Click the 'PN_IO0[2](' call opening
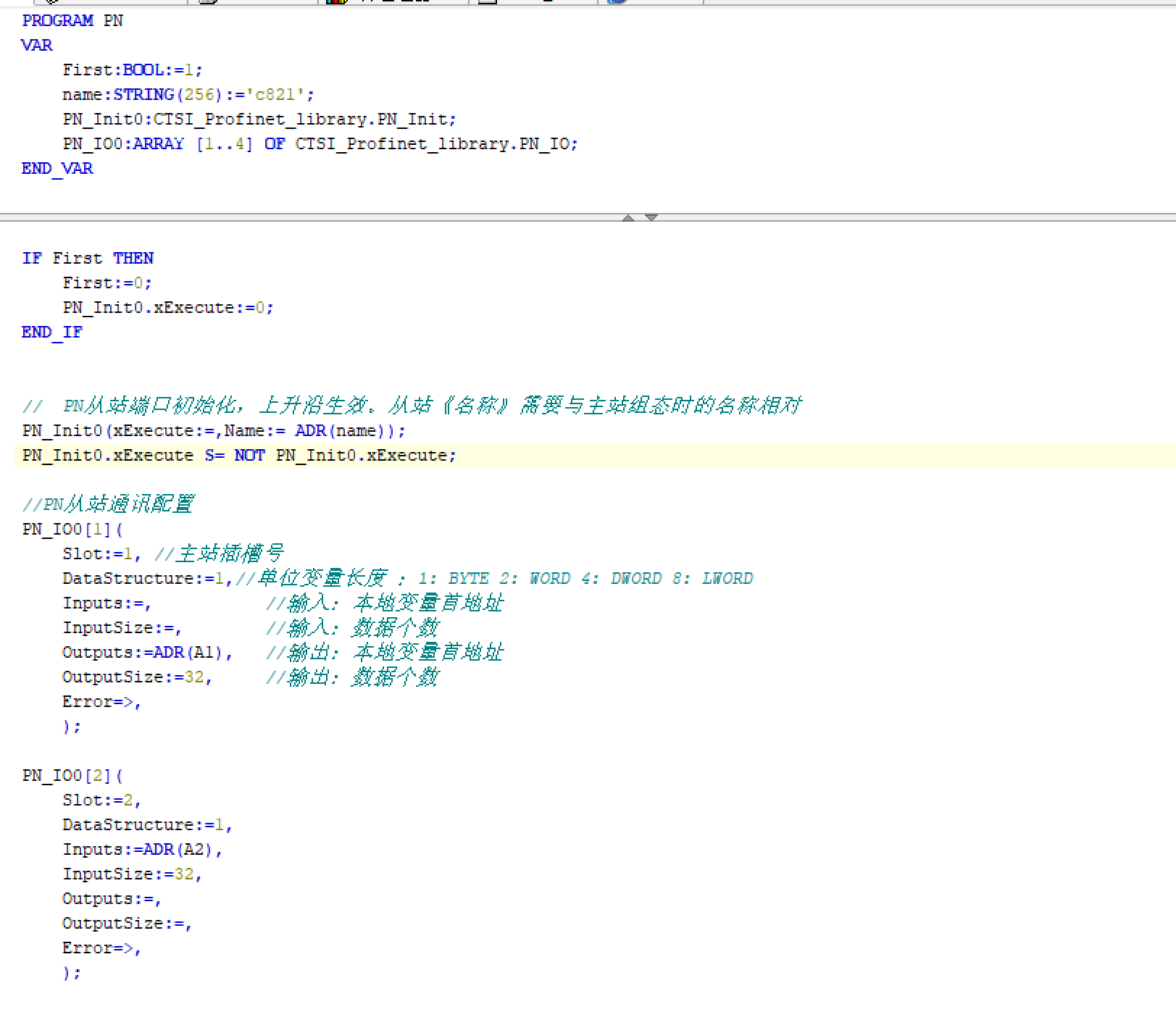The height and width of the screenshot is (1012, 1176). (72, 776)
